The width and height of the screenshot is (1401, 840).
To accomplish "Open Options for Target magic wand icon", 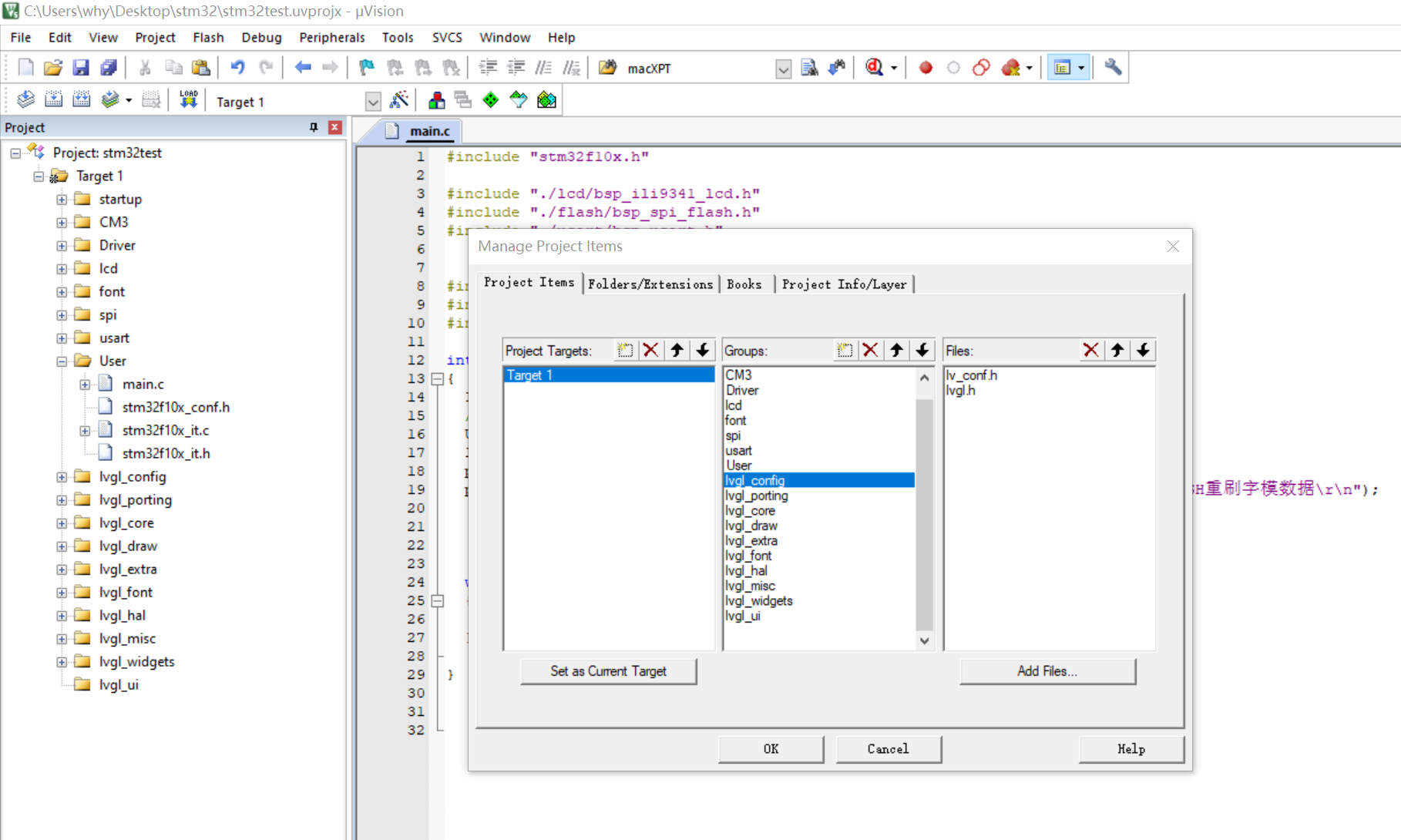I will tap(399, 100).
